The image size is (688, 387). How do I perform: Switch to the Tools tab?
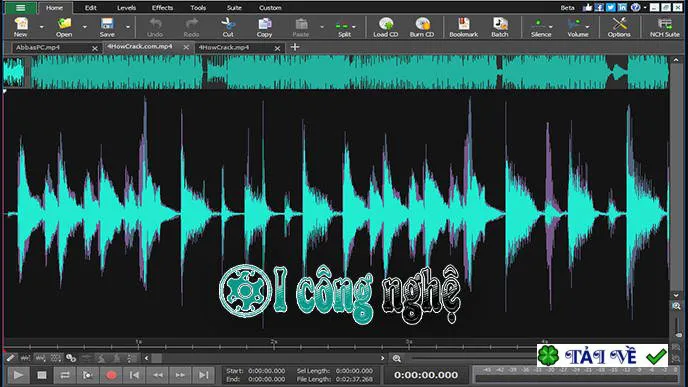point(198,8)
